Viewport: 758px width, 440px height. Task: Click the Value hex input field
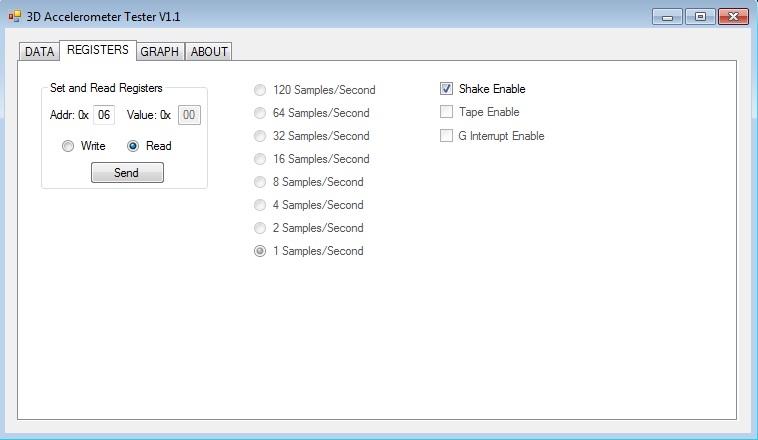(189, 115)
